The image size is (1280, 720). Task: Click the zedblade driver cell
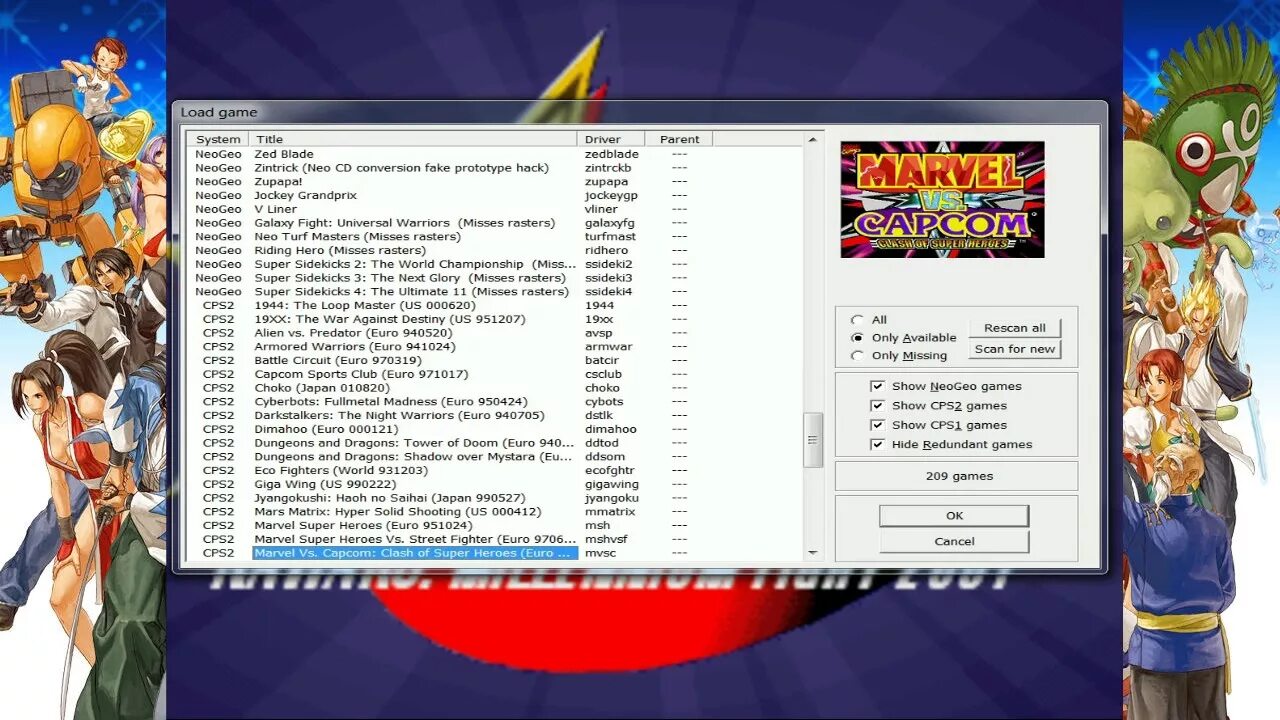pos(611,154)
